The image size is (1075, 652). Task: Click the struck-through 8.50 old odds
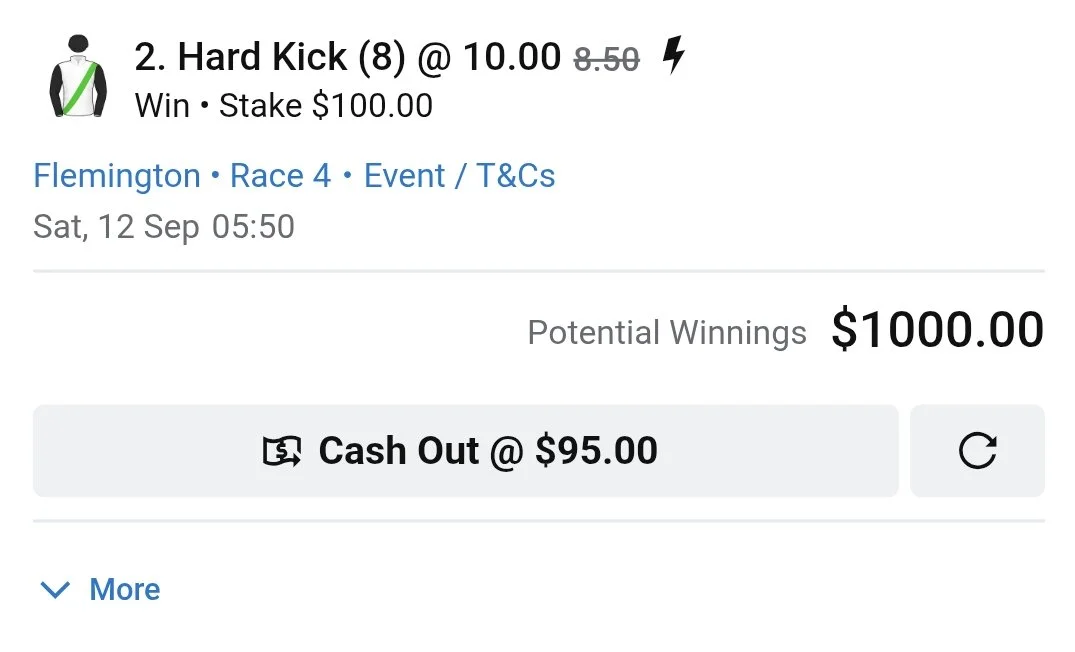click(607, 59)
